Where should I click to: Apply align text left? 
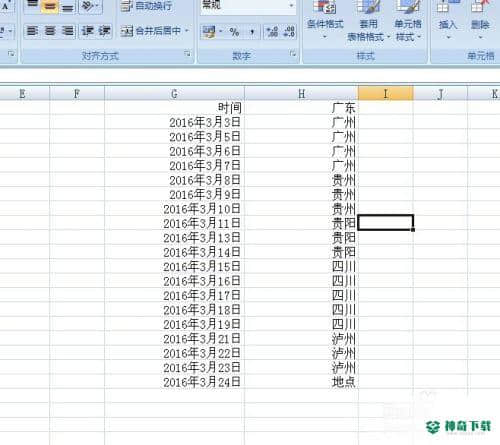[32, 31]
